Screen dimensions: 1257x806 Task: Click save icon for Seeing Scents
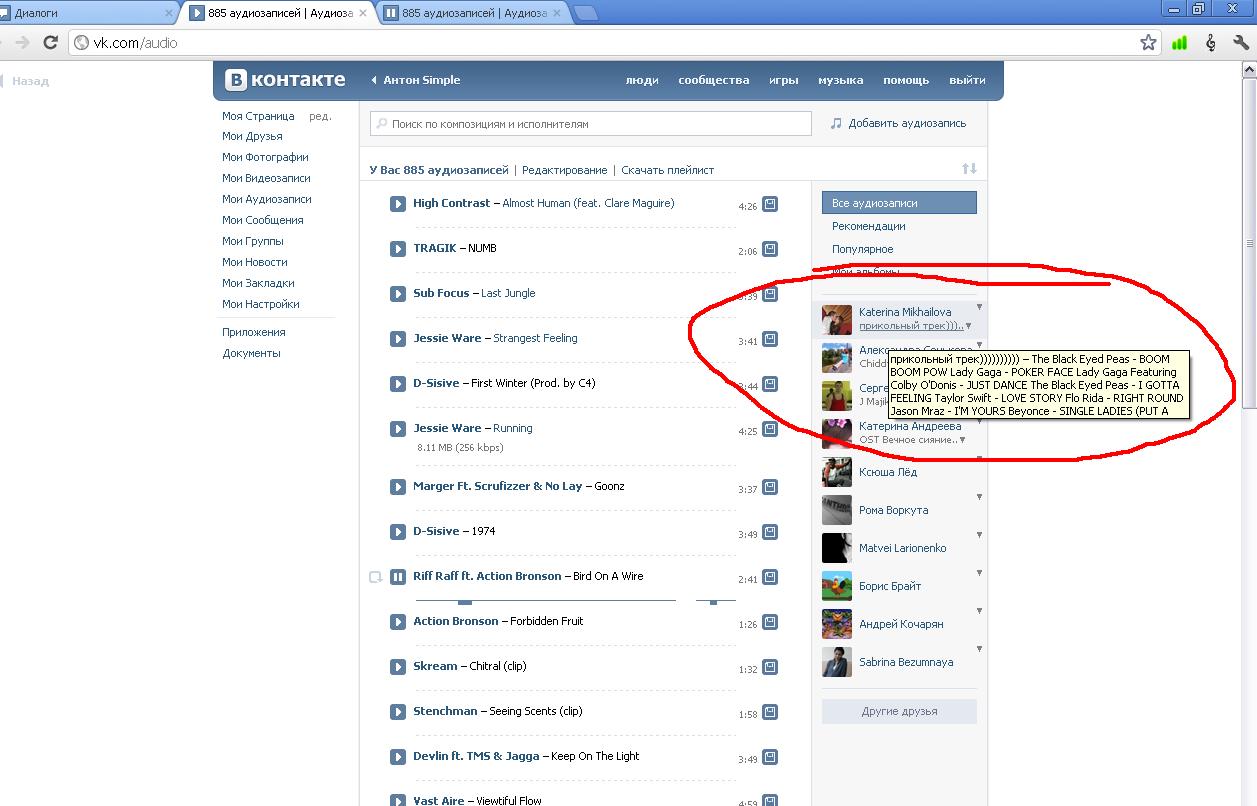[x=770, y=712]
